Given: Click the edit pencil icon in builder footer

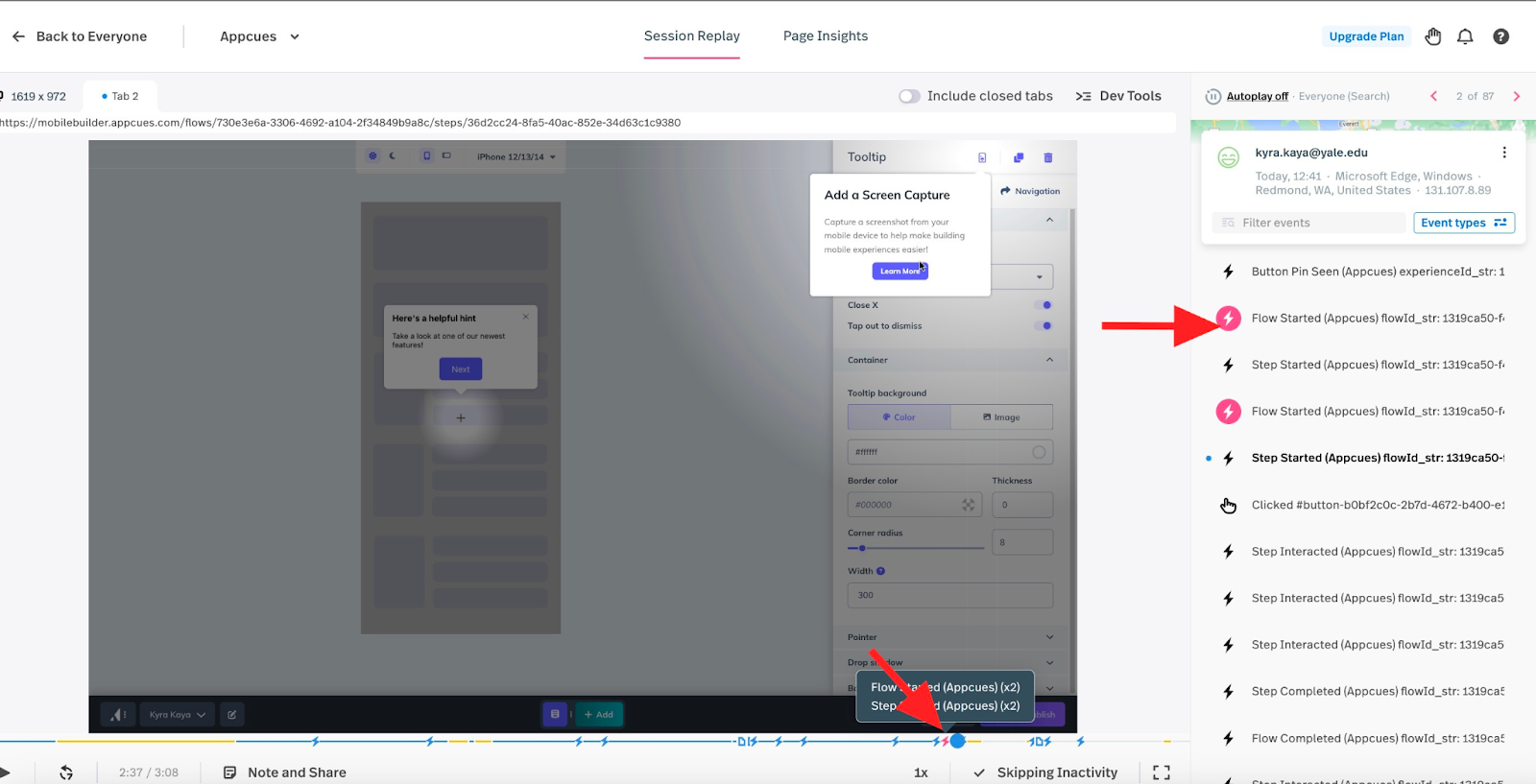Looking at the screenshot, I should (x=232, y=714).
